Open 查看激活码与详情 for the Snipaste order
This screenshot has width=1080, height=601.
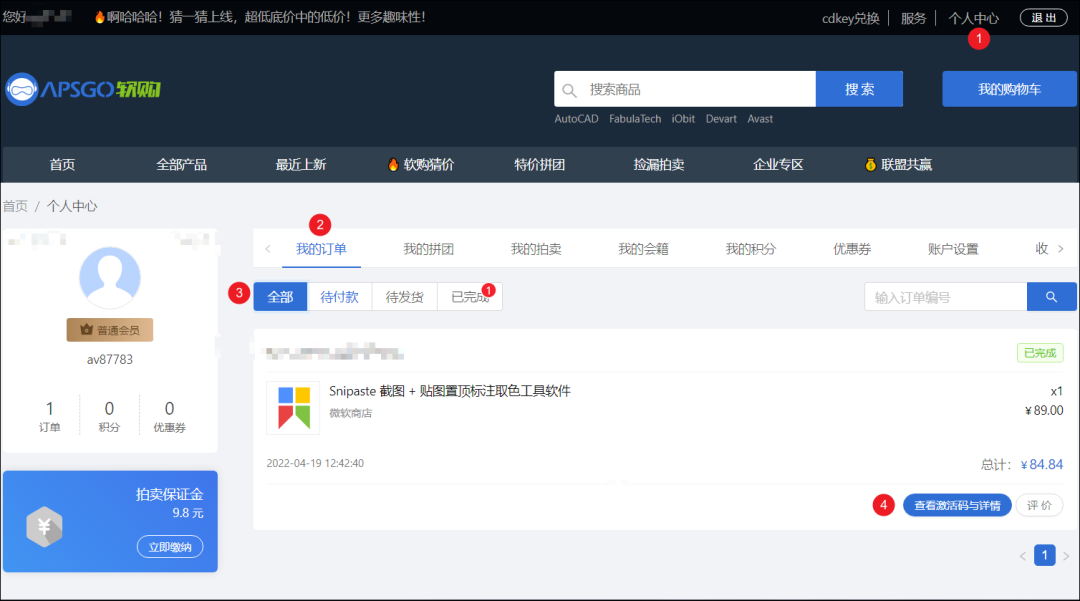tap(957, 505)
